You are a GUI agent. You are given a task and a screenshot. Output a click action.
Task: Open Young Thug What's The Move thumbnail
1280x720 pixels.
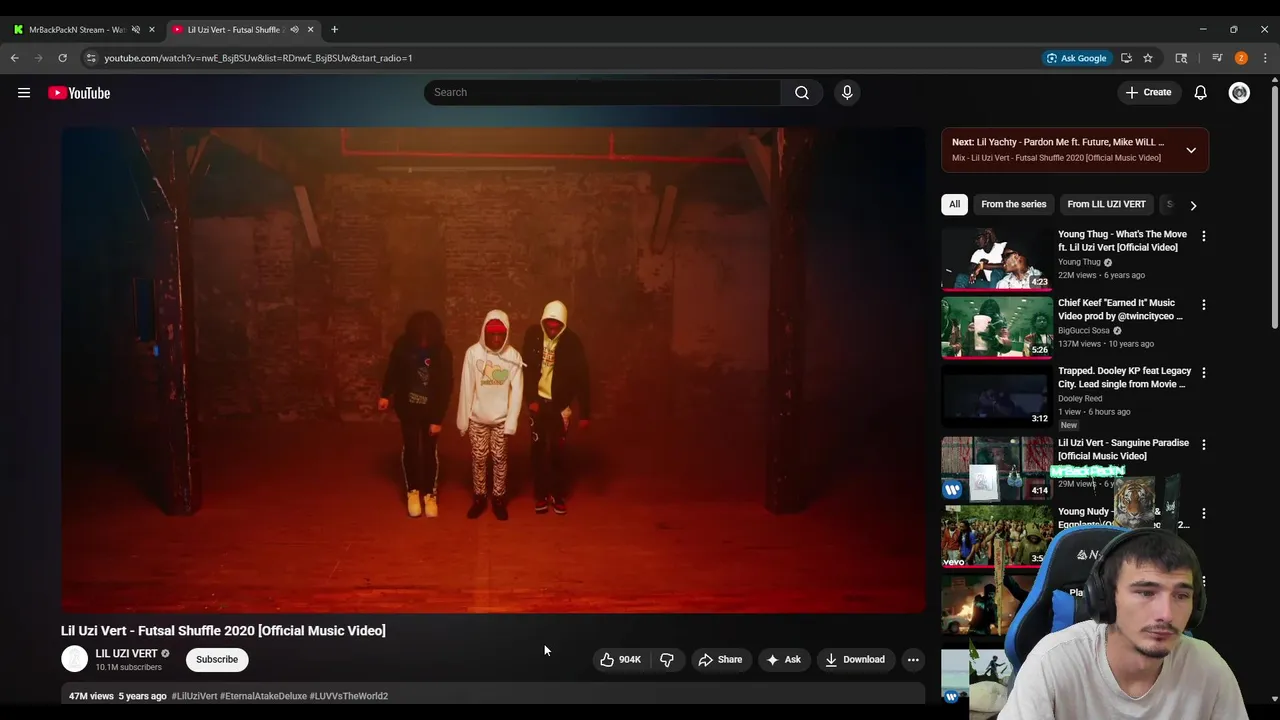996,259
